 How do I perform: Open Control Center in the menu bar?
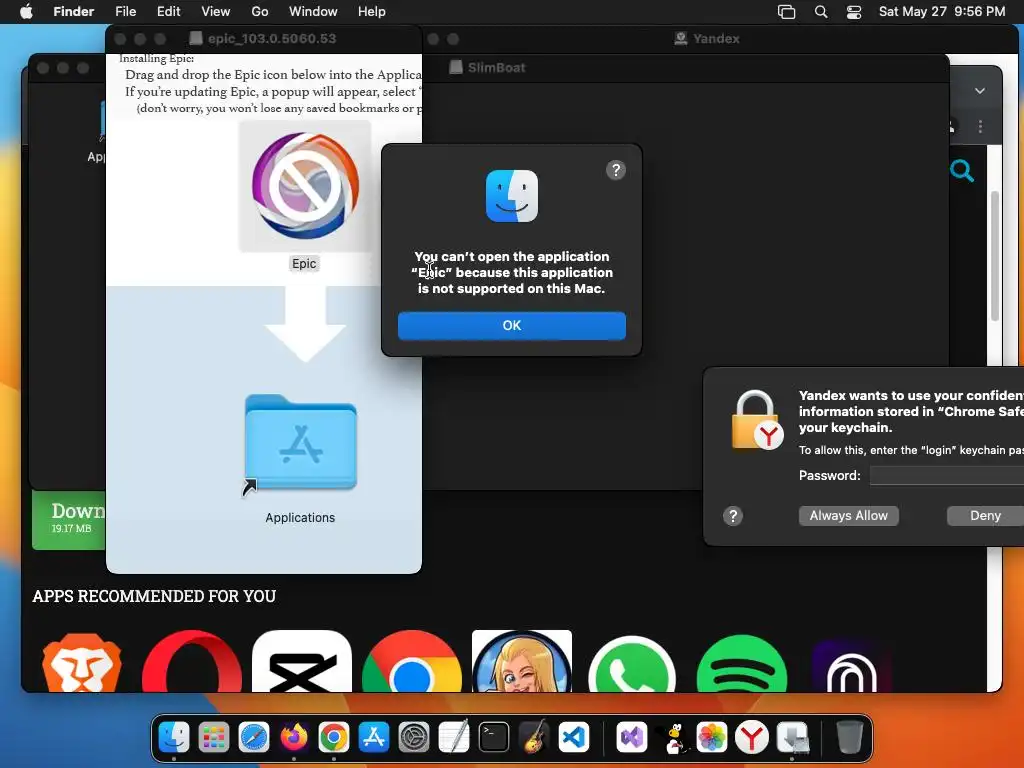tap(854, 12)
